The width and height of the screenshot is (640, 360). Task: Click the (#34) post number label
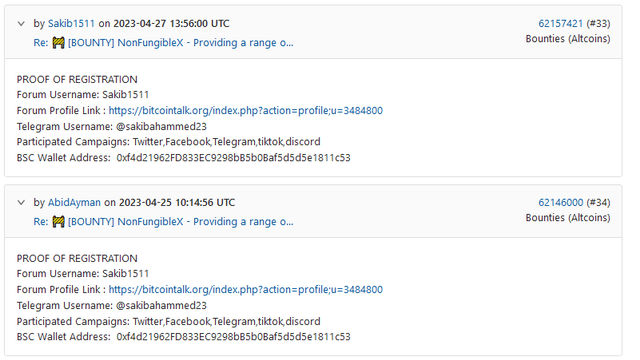click(598, 202)
